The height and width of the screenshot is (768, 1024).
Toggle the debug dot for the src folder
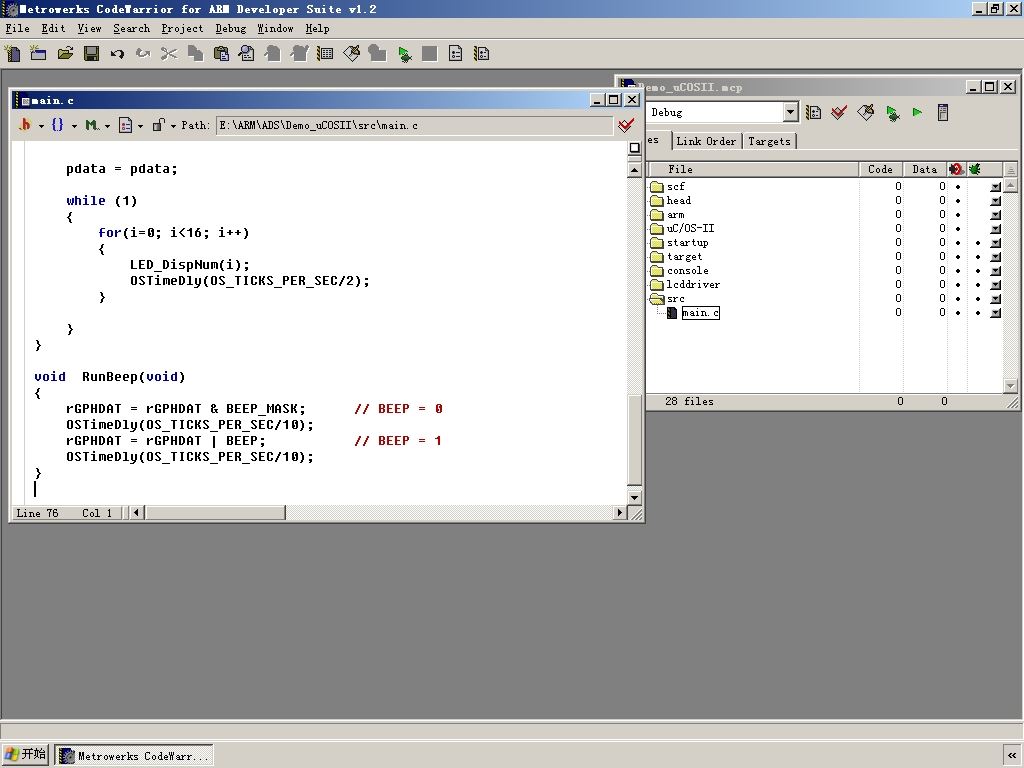(x=958, y=299)
